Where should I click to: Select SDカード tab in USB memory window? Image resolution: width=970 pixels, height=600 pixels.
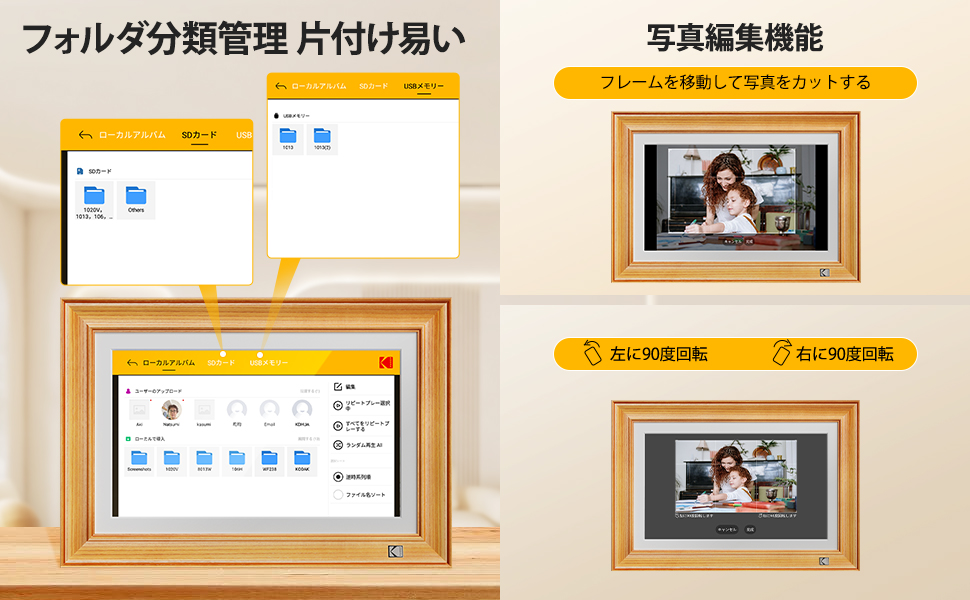374,86
